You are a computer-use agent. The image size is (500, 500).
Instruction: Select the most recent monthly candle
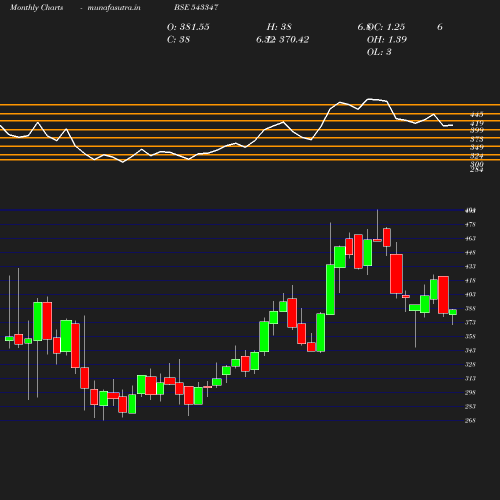[453, 312]
